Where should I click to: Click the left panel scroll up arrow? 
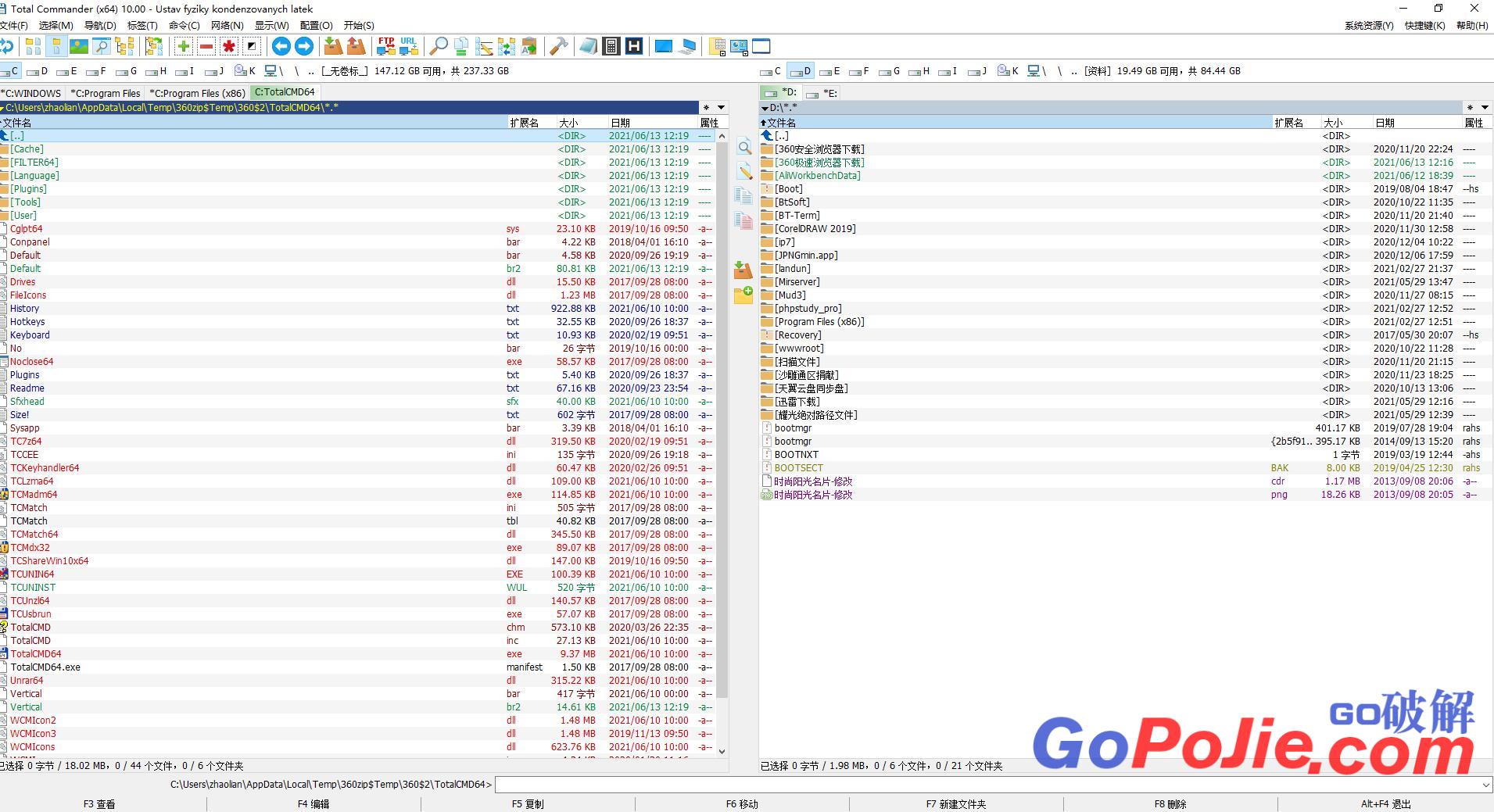(x=722, y=136)
